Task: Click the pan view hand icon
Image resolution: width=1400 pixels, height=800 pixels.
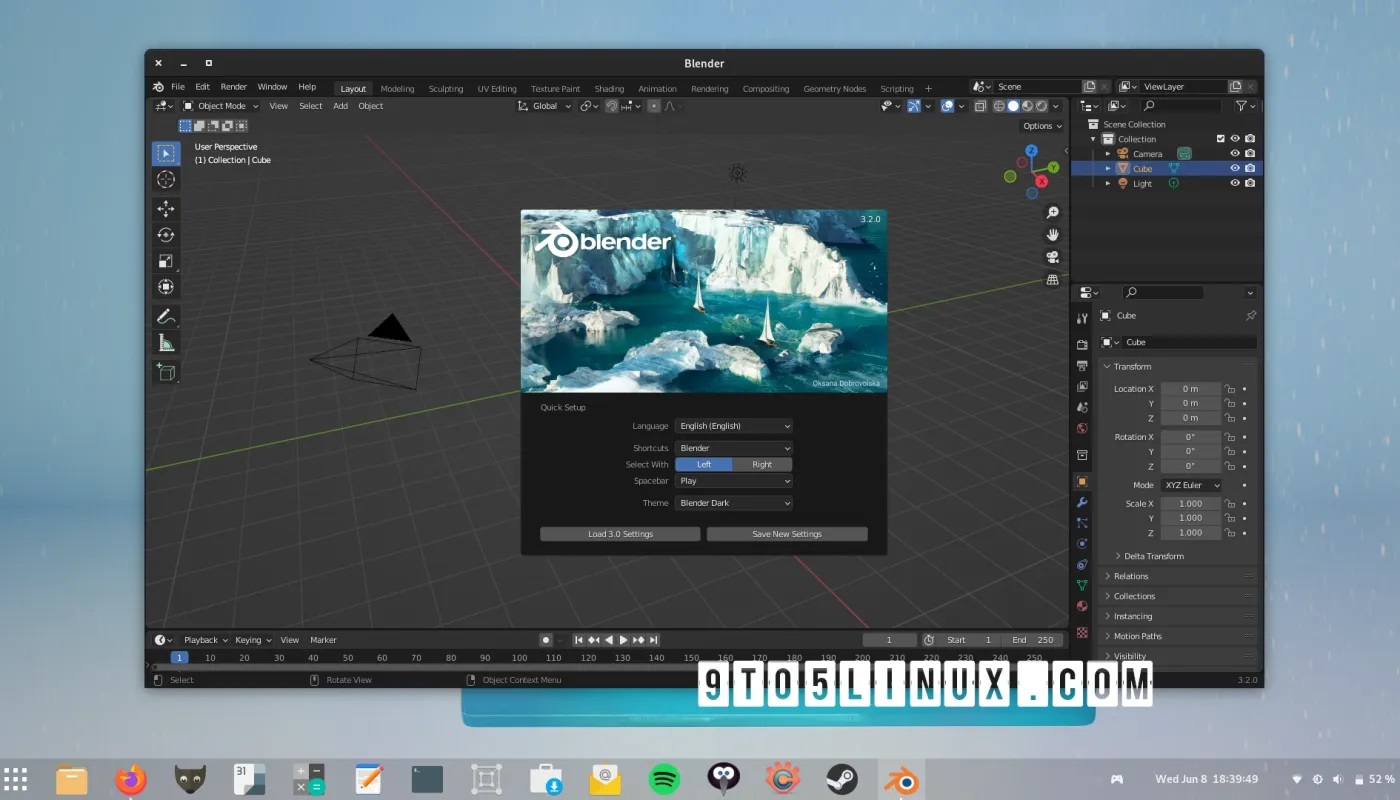Action: [1053, 235]
